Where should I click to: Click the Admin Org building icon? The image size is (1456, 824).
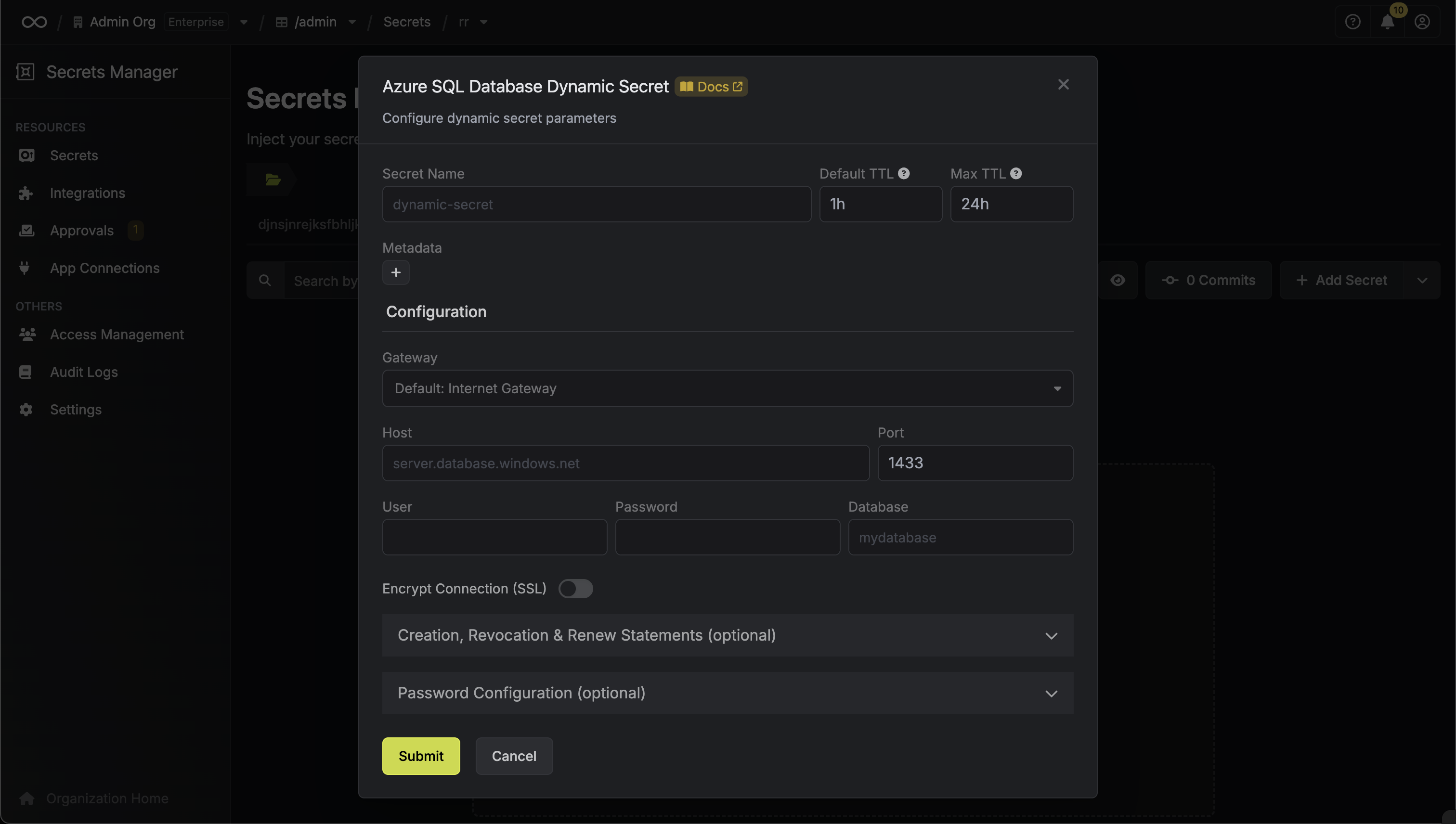point(78,22)
